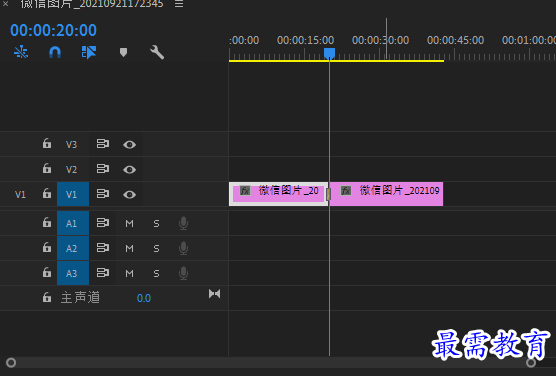
Task: Add a marker with marker icon
Action: tap(123, 52)
